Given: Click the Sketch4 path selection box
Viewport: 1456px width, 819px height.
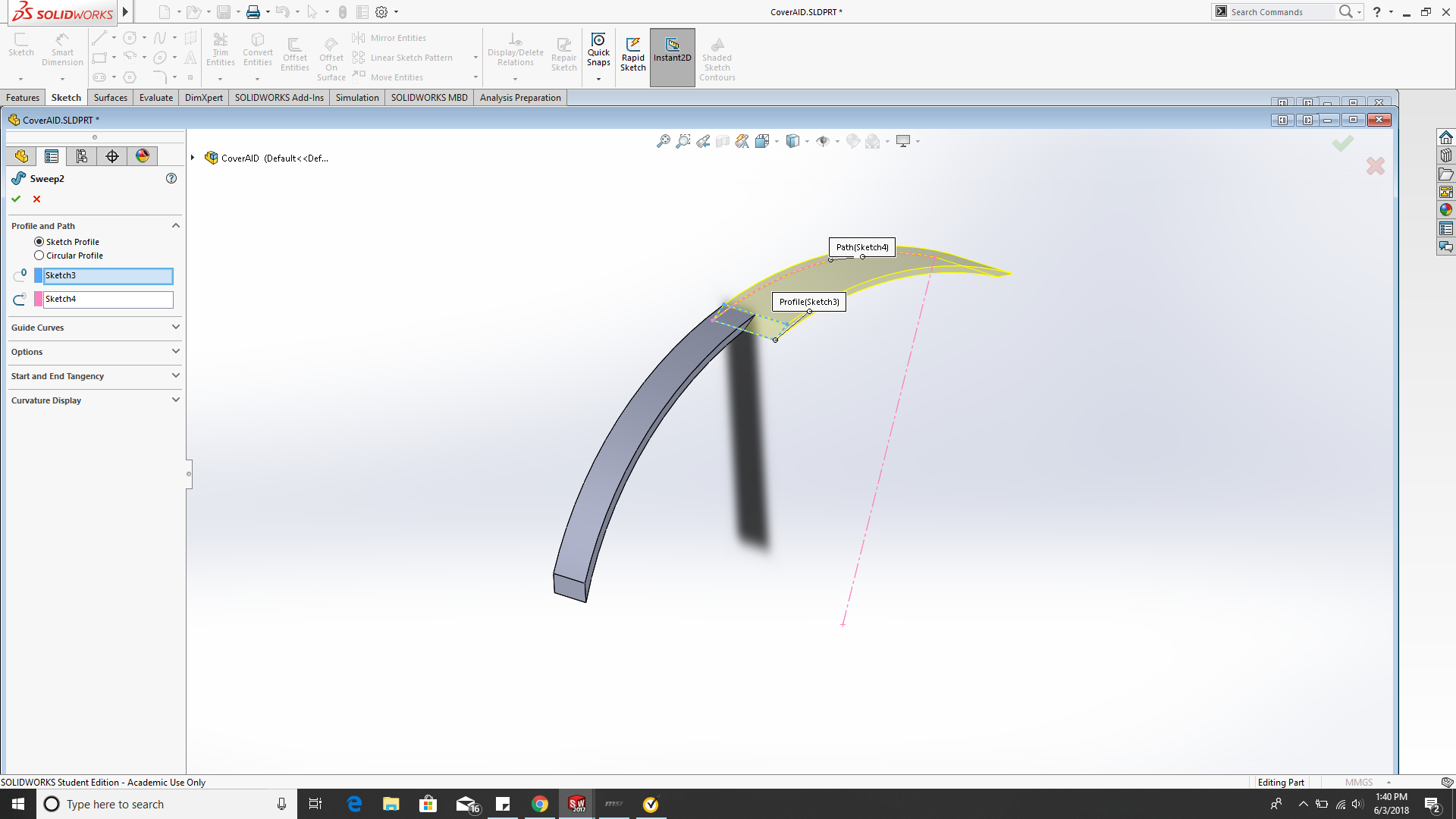Looking at the screenshot, I should coord(108,300).
